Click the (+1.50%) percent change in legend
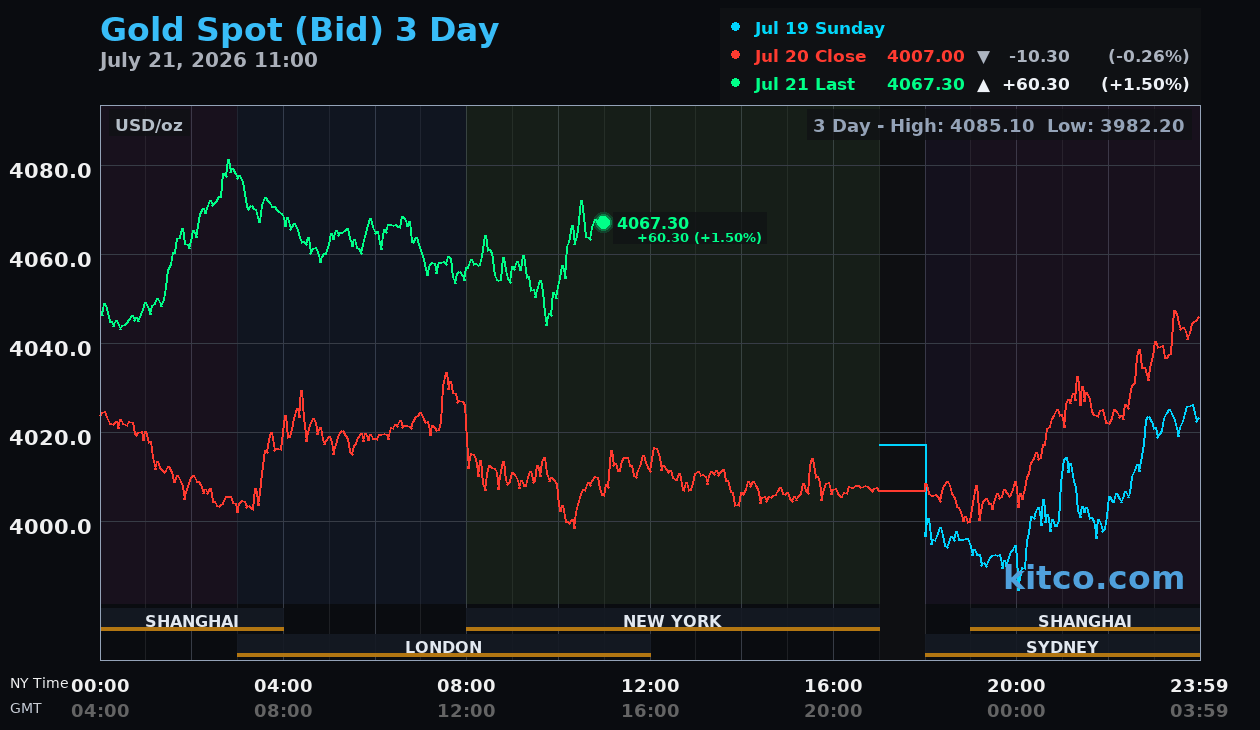Viewport: 1260px width, 730px height. [1145, 85]
